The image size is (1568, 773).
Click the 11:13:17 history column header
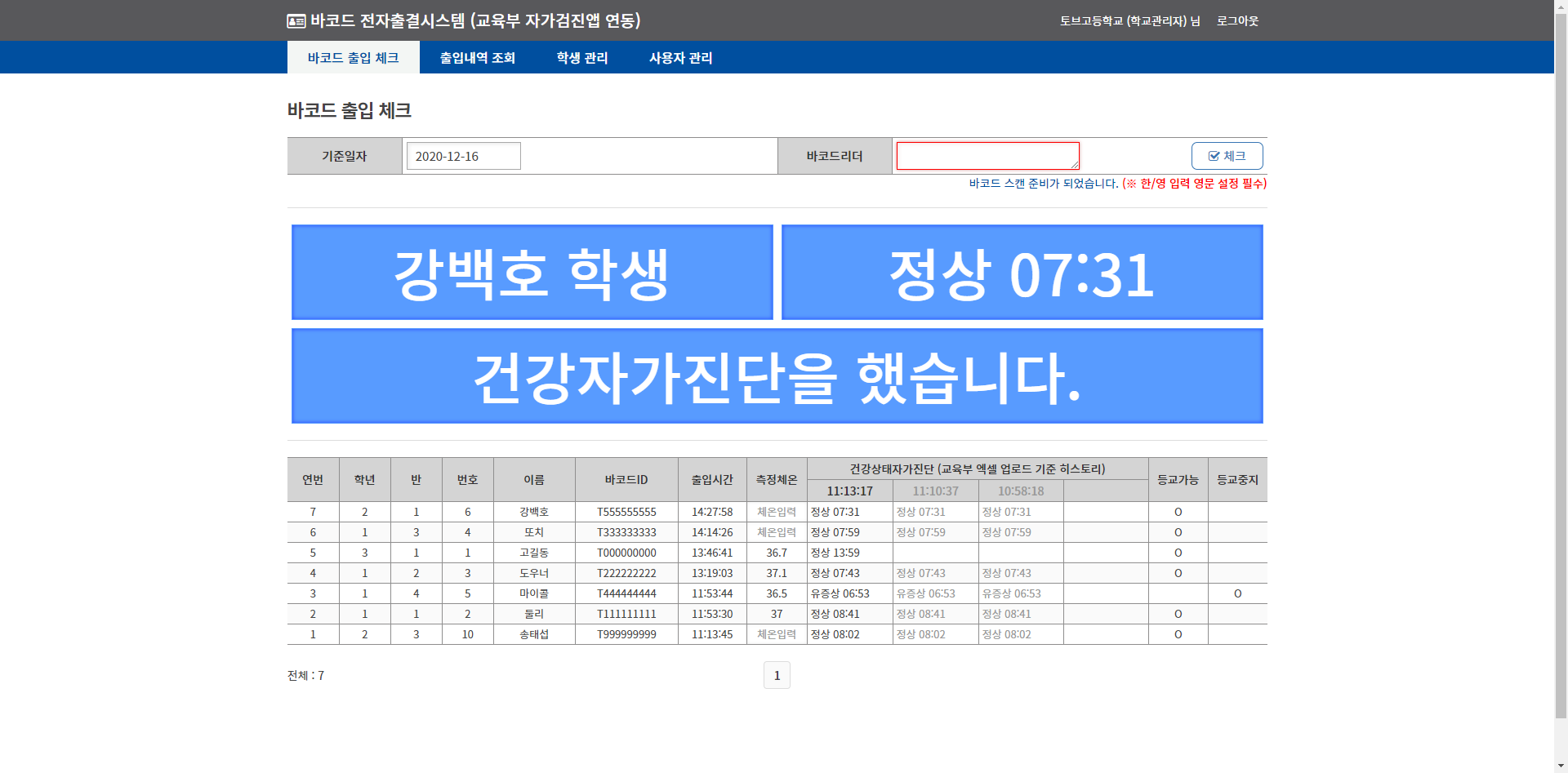pyautogui.click(x=849, y=491)
